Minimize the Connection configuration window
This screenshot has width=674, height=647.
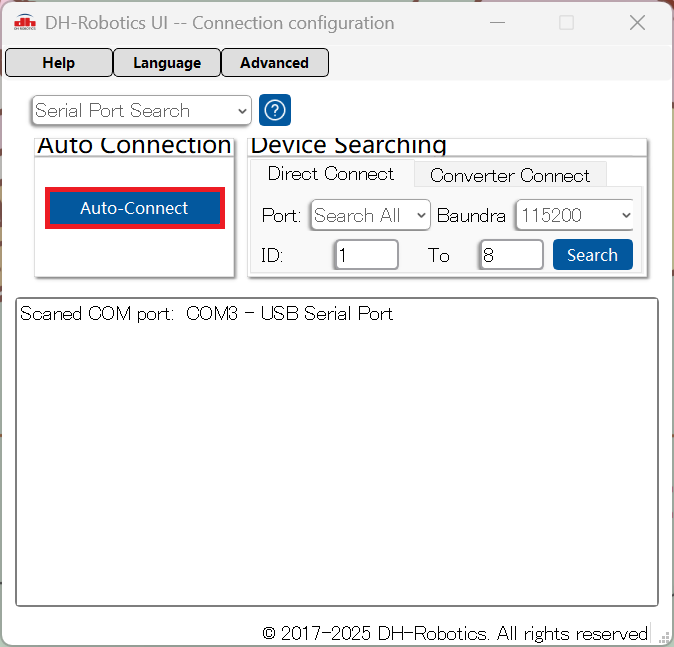click(497, 22)
